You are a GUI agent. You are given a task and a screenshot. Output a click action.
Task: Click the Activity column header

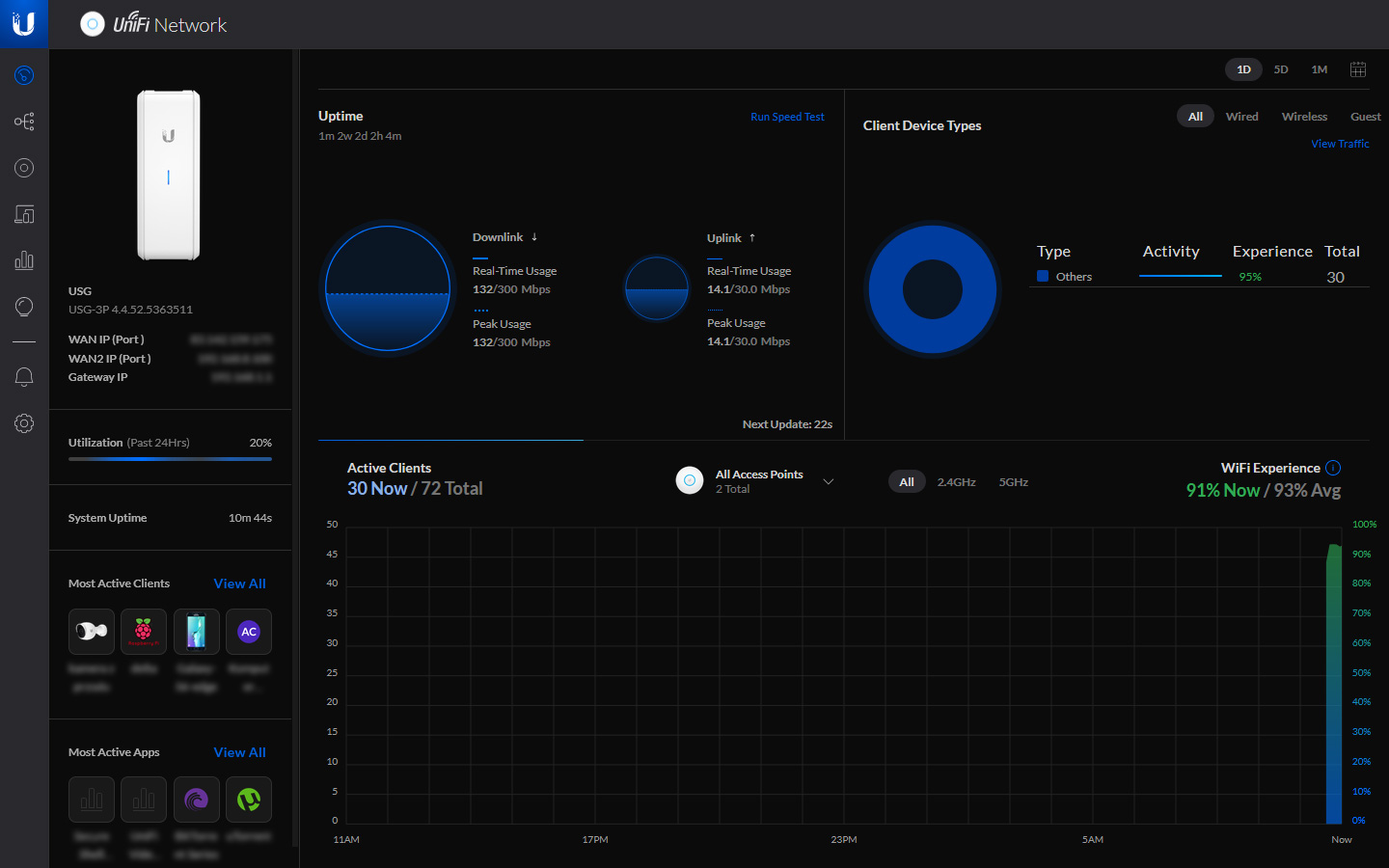point(1171,252)
